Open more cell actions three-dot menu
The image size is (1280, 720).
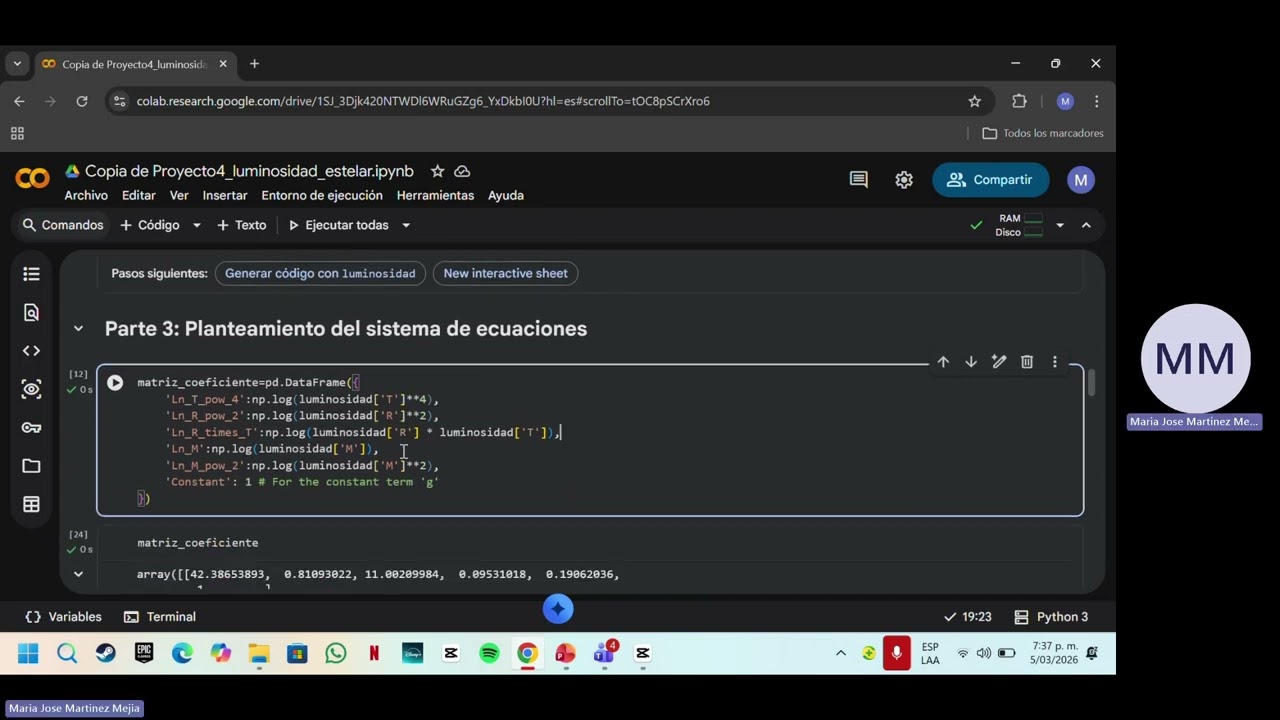[x=1054, y=362]
